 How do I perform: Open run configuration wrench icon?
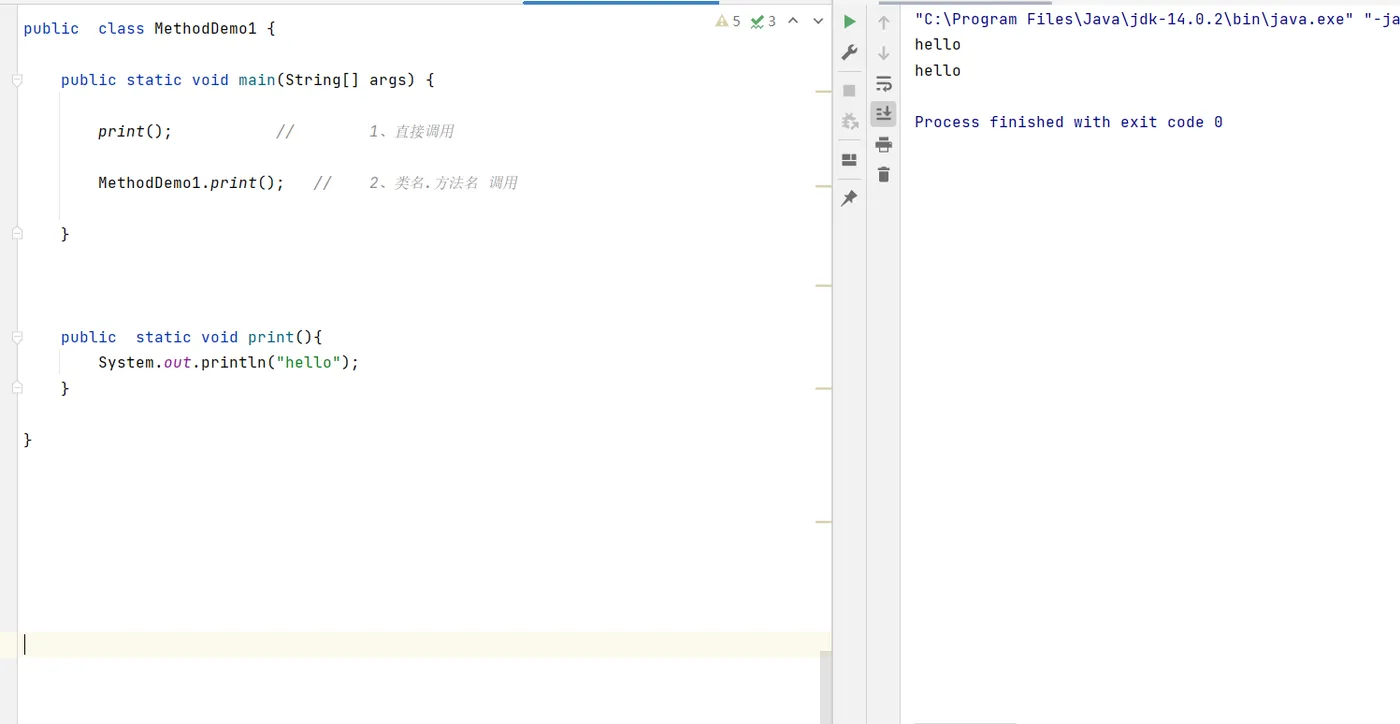coord(849,52)
